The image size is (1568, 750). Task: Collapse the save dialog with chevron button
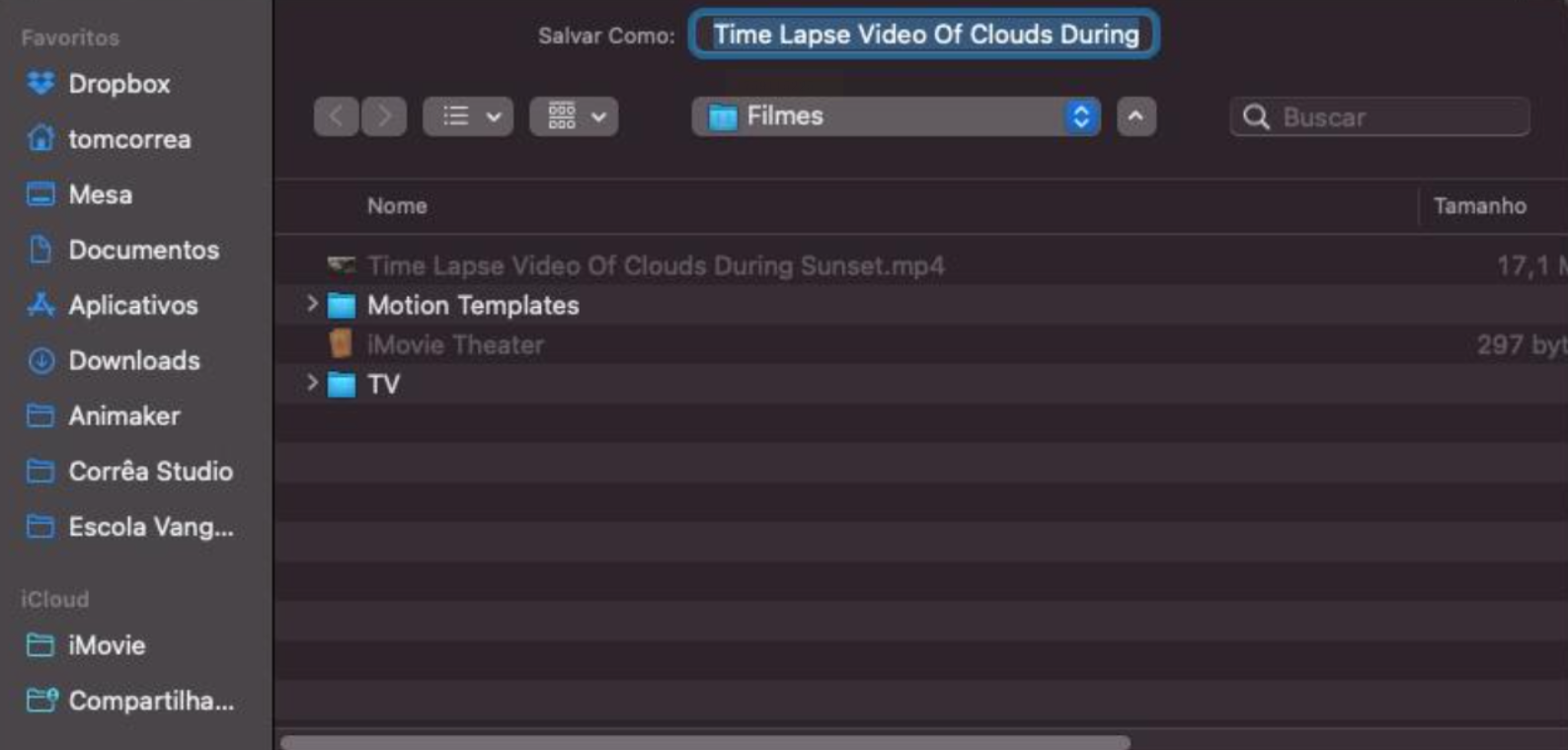1137,116
